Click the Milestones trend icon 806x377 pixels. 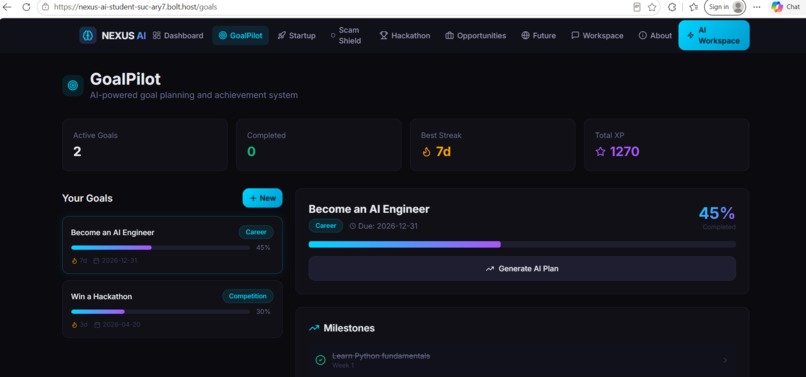coord(314,328)
